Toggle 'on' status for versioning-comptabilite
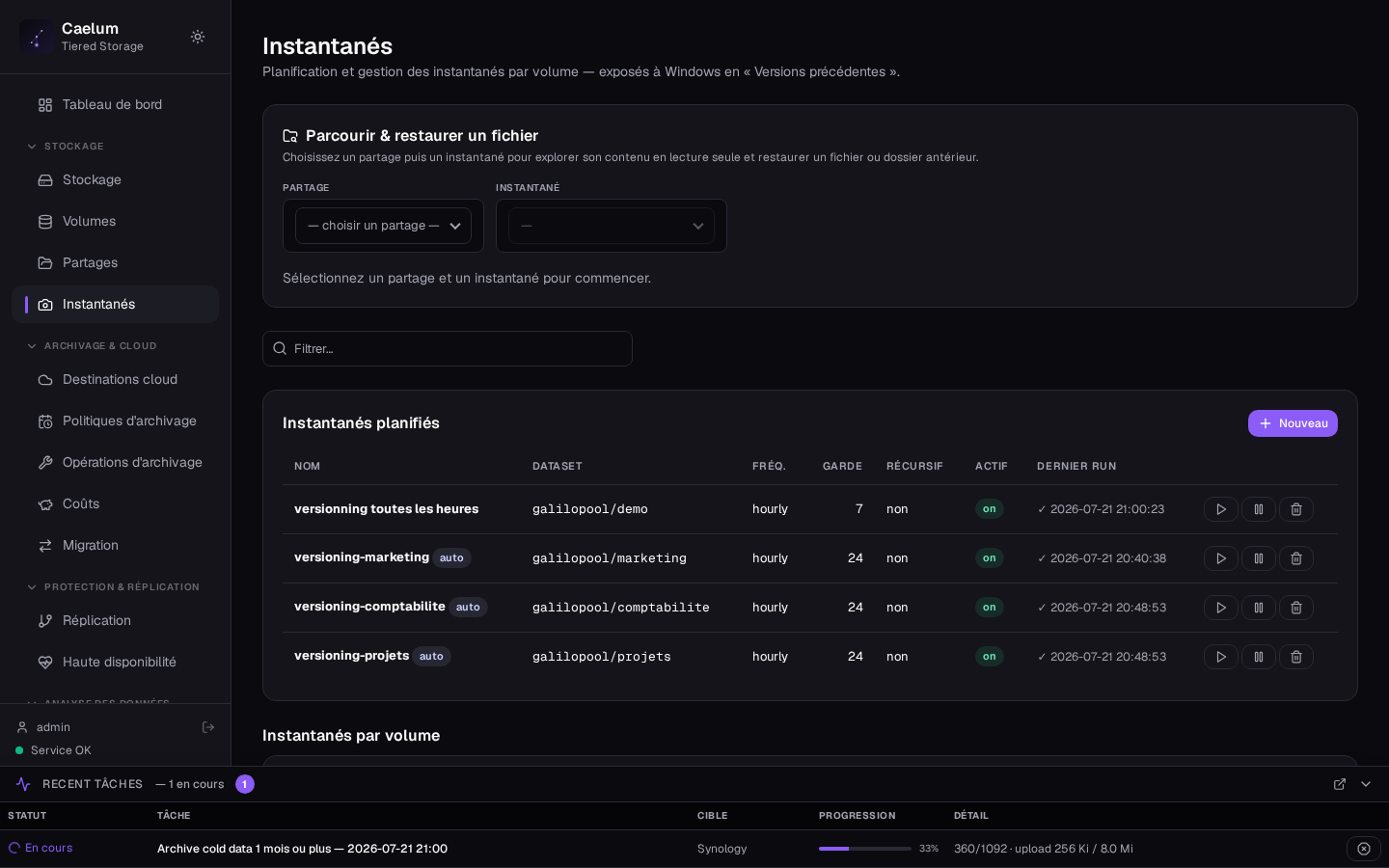 pyautogui.click(x=990, y=608)
